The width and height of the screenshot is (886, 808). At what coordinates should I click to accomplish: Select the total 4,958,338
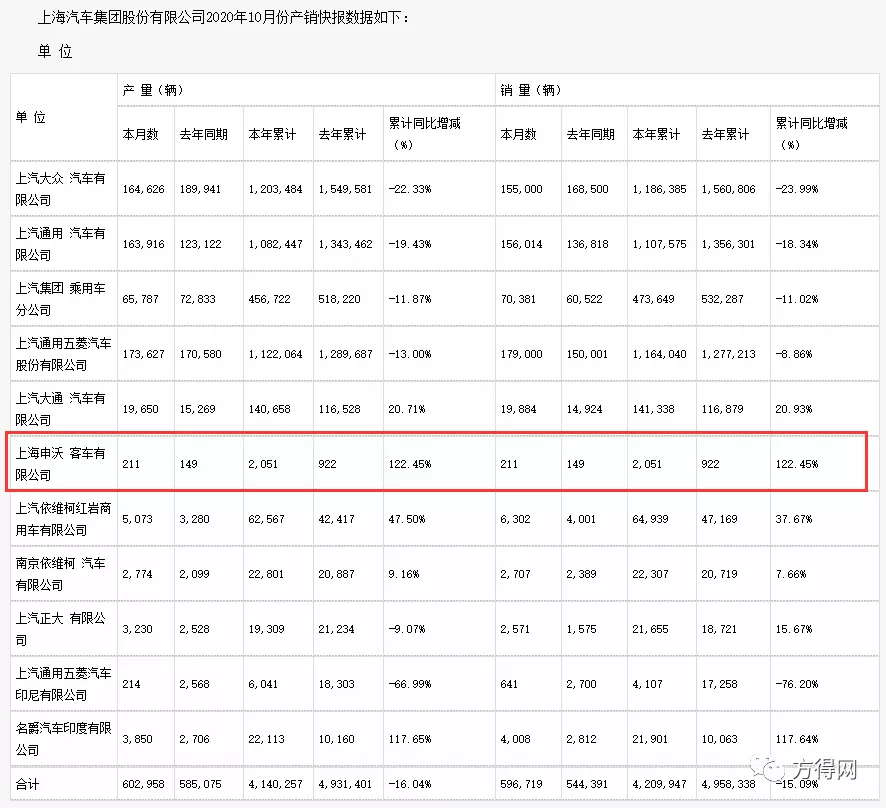point(728,784)
